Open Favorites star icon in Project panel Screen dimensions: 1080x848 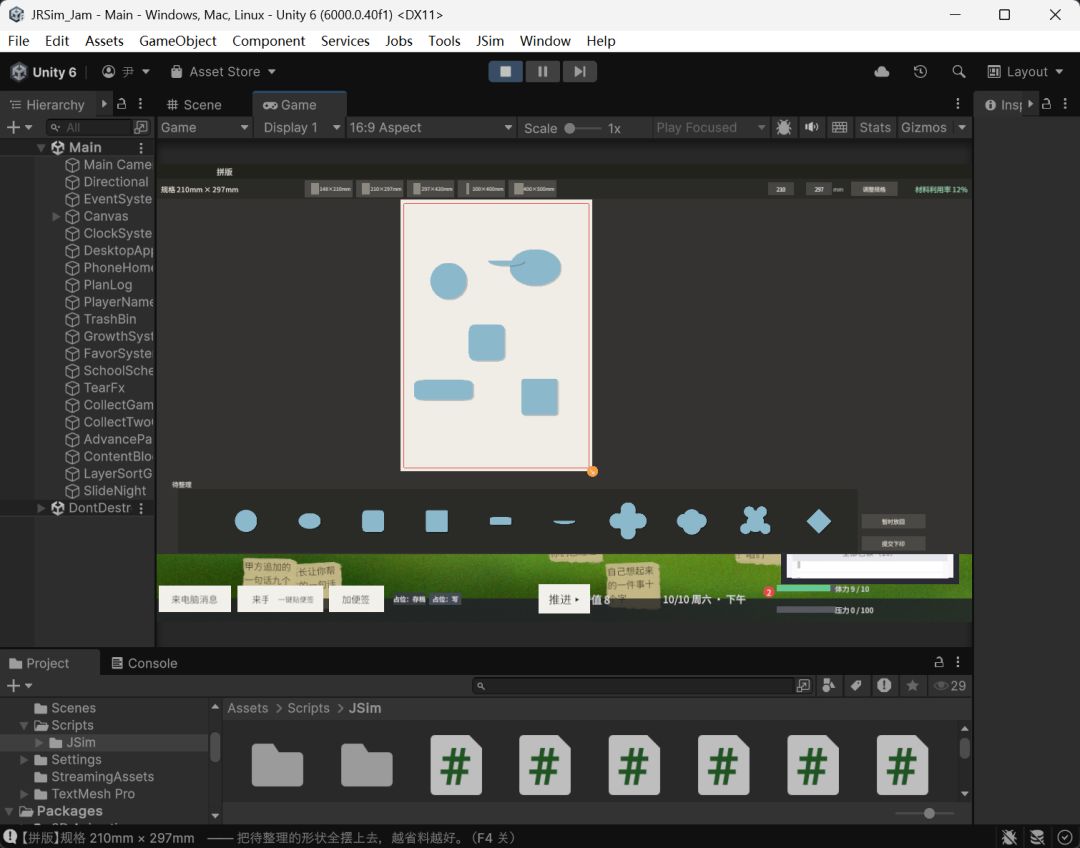(913, 685)
